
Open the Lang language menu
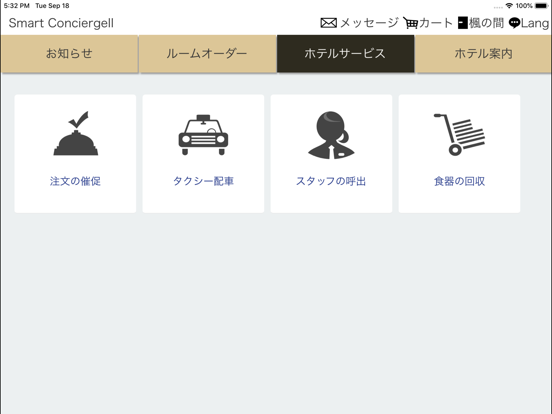535,23
